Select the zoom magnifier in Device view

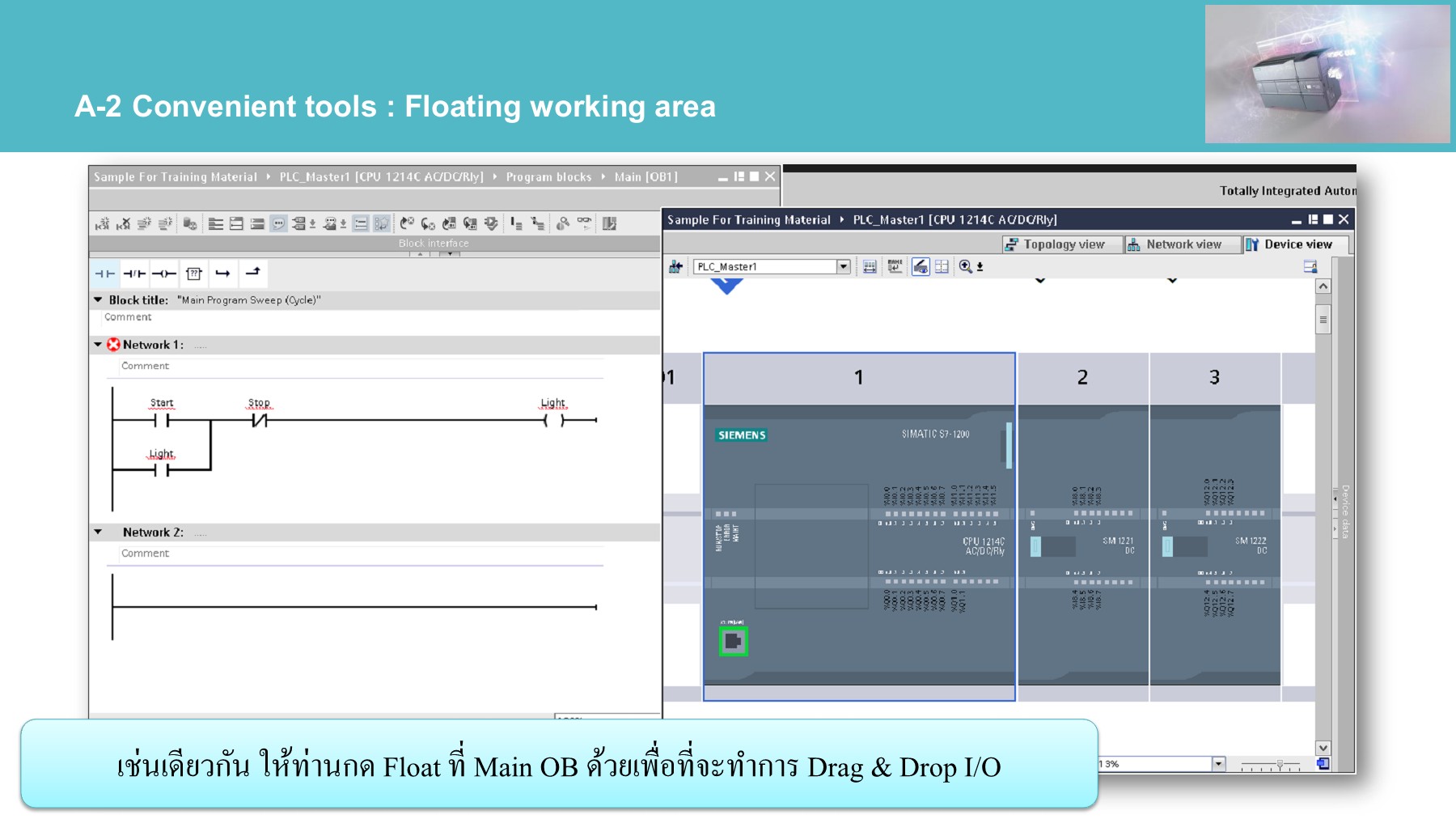965,265
